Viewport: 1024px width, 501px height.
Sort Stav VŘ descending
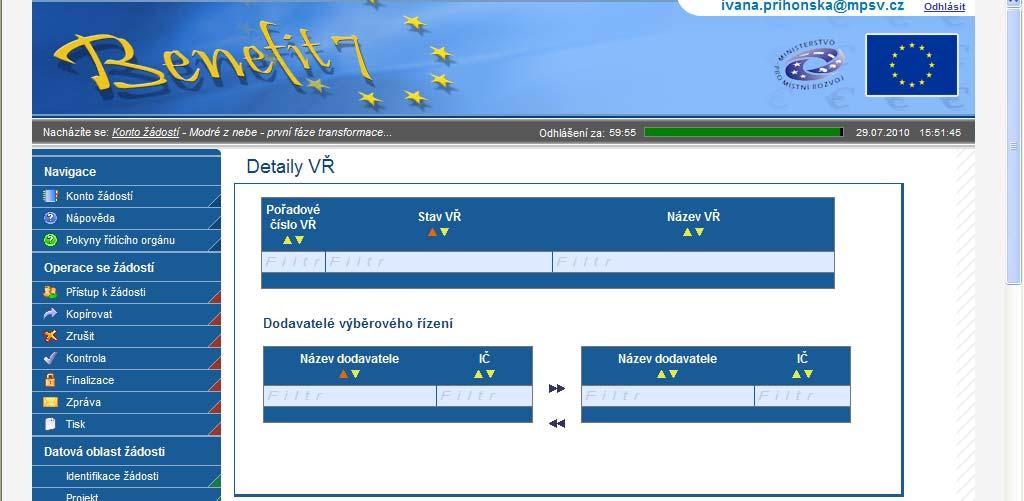pos(444,232)
